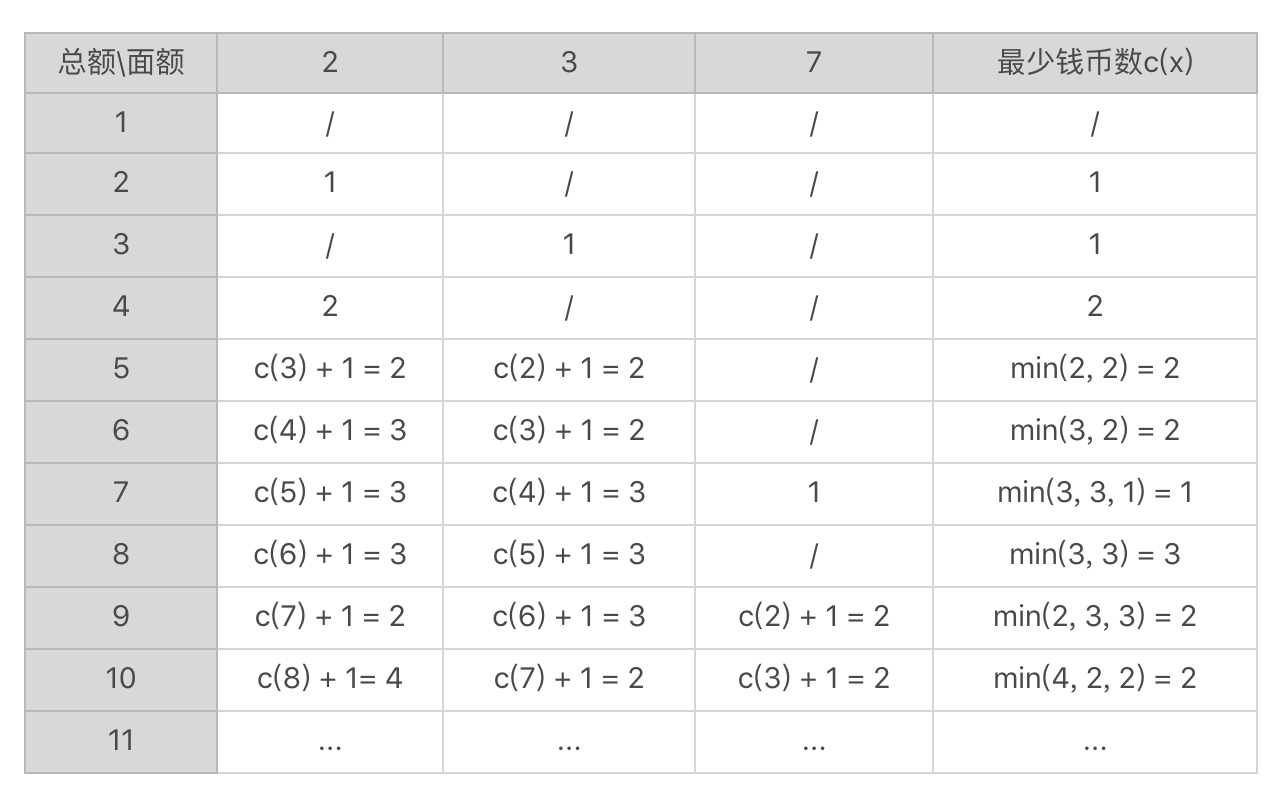Click the row header for total 11
This screenshot has height=794, width=1282.
click(x=121, y=740)
